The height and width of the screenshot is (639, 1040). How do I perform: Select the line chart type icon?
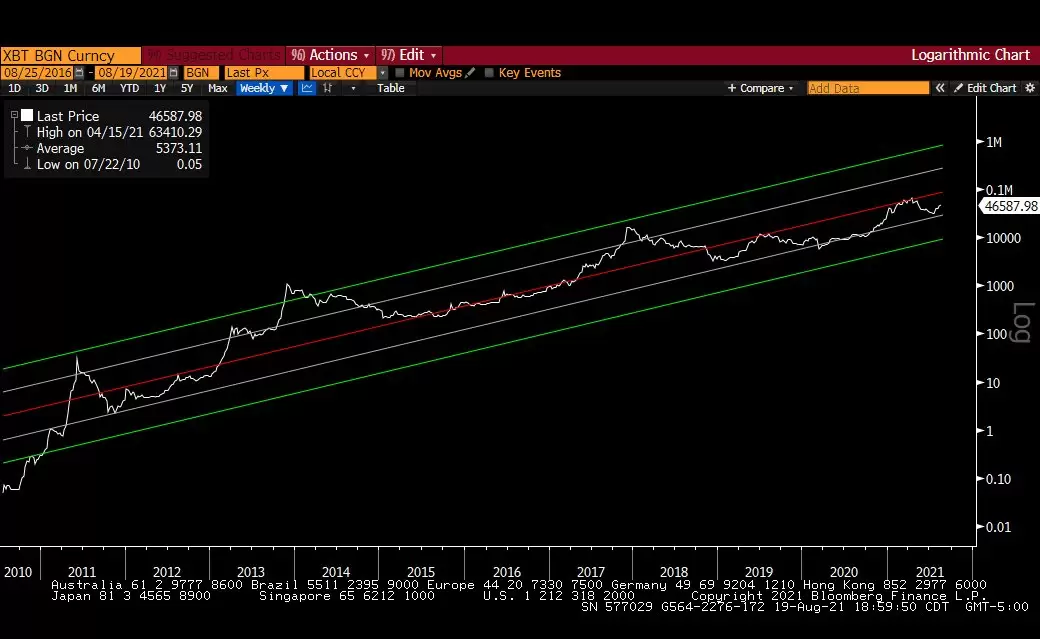[x=307, y=88]
